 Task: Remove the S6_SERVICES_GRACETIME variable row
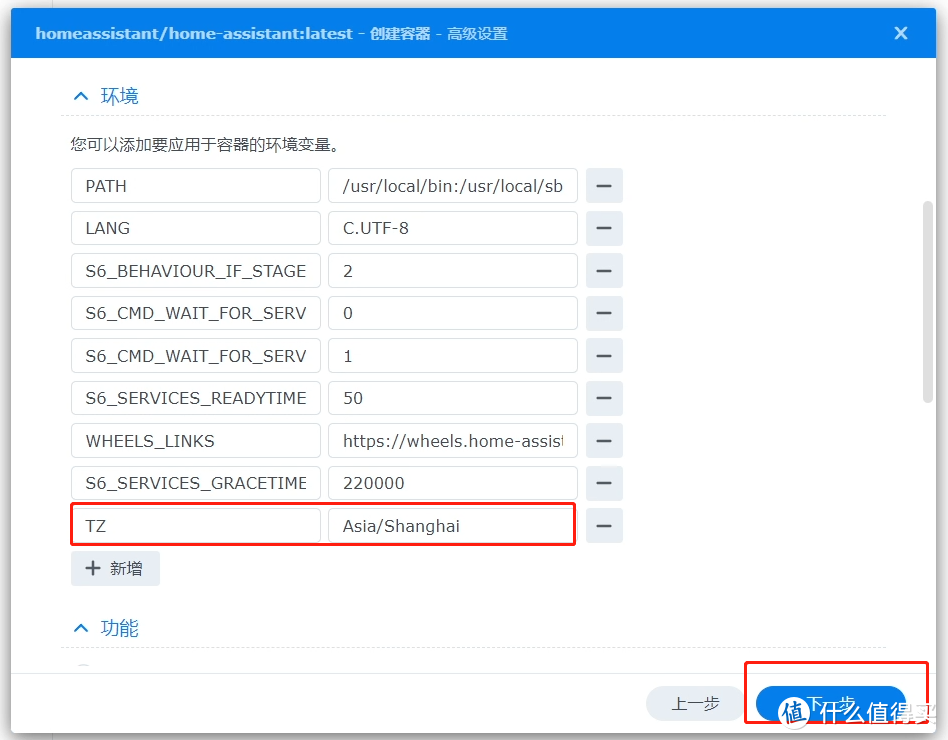604,483
